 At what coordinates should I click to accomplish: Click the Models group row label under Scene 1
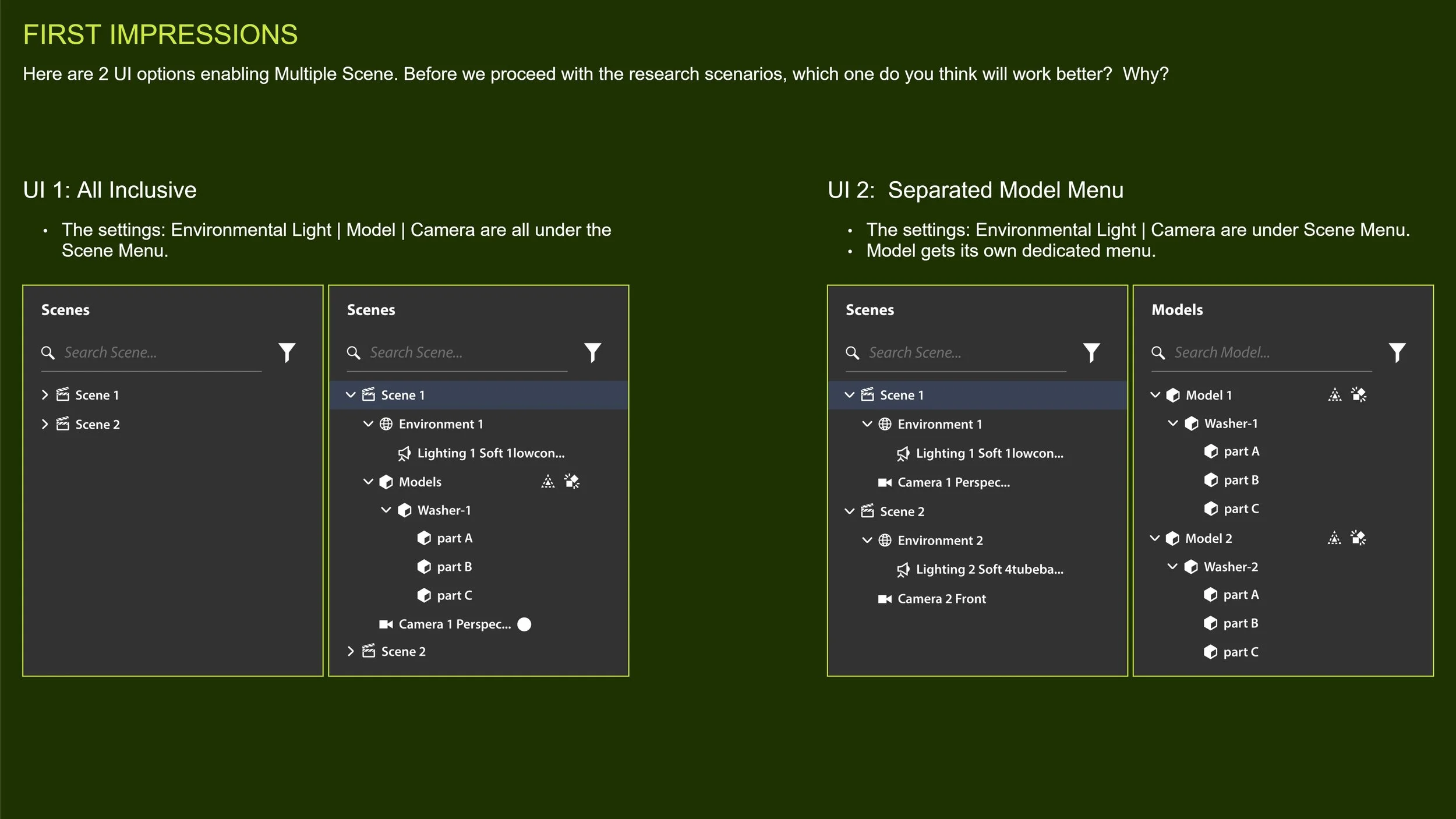[420, 482]
